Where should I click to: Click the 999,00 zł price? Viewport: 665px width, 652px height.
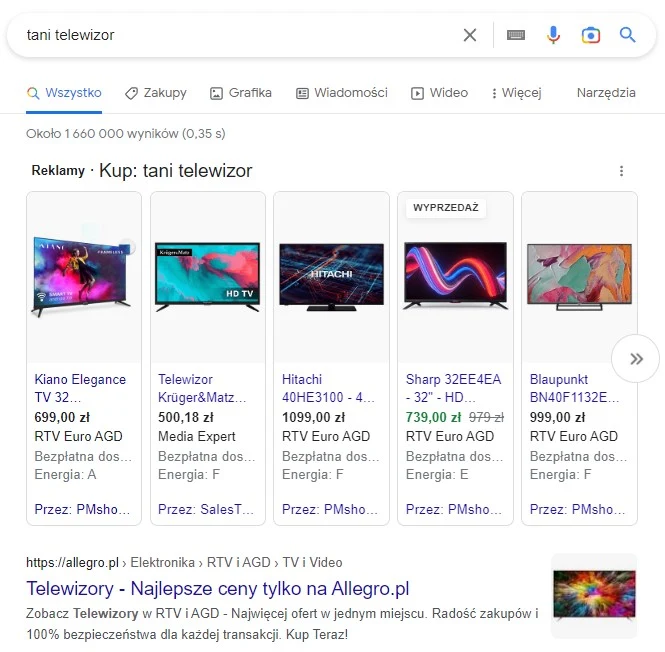pos(557,417)
